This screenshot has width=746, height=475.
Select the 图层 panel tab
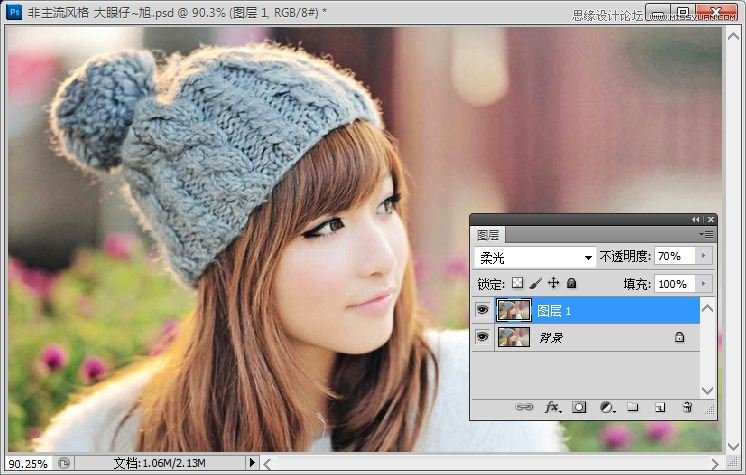coord(489,235)
